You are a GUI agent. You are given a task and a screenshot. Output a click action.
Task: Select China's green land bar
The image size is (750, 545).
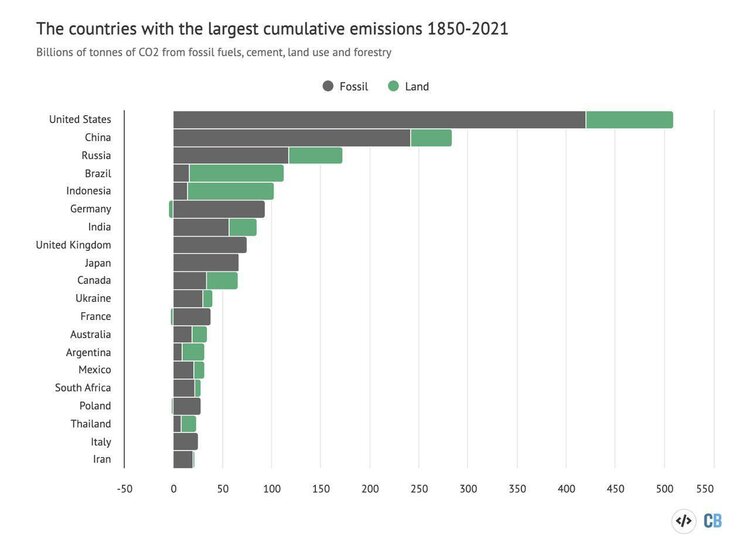431,138
